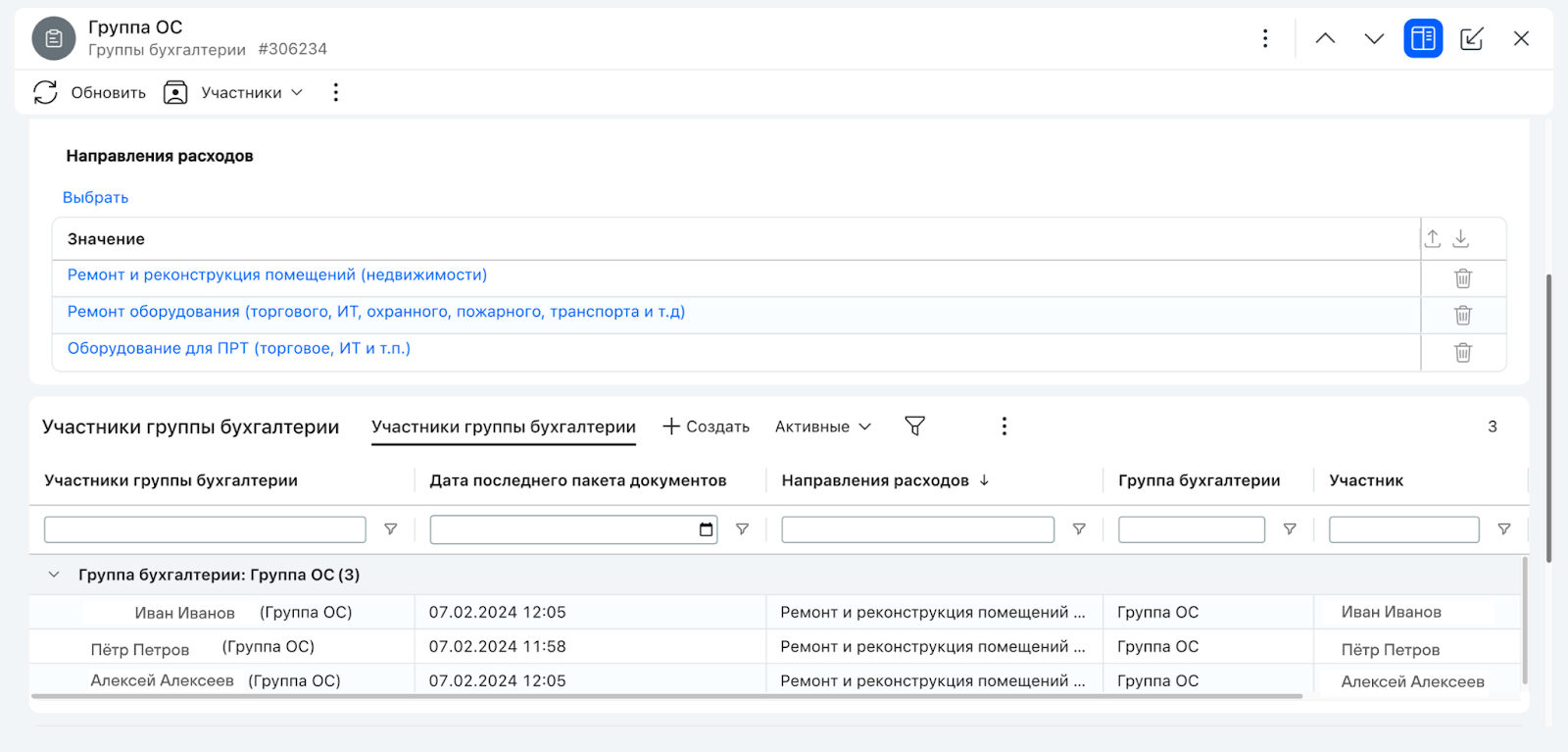The image size is (1568, 752).
Task: Focus the Участник filter field
Action: click(x=1404, y=529)
